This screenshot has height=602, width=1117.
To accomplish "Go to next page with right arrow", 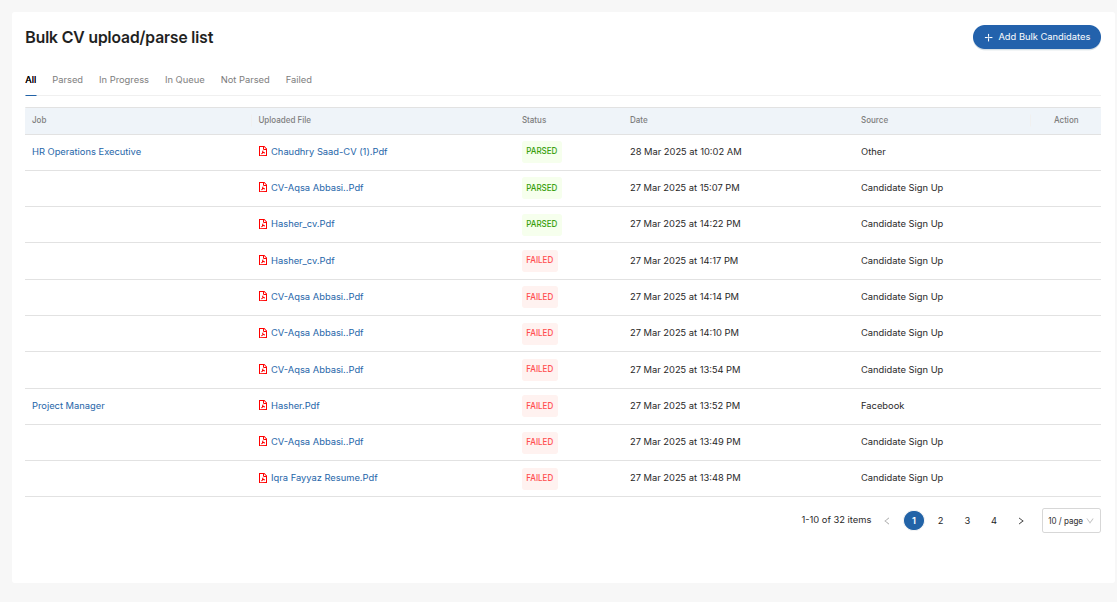I will (x=1021, y=521).
